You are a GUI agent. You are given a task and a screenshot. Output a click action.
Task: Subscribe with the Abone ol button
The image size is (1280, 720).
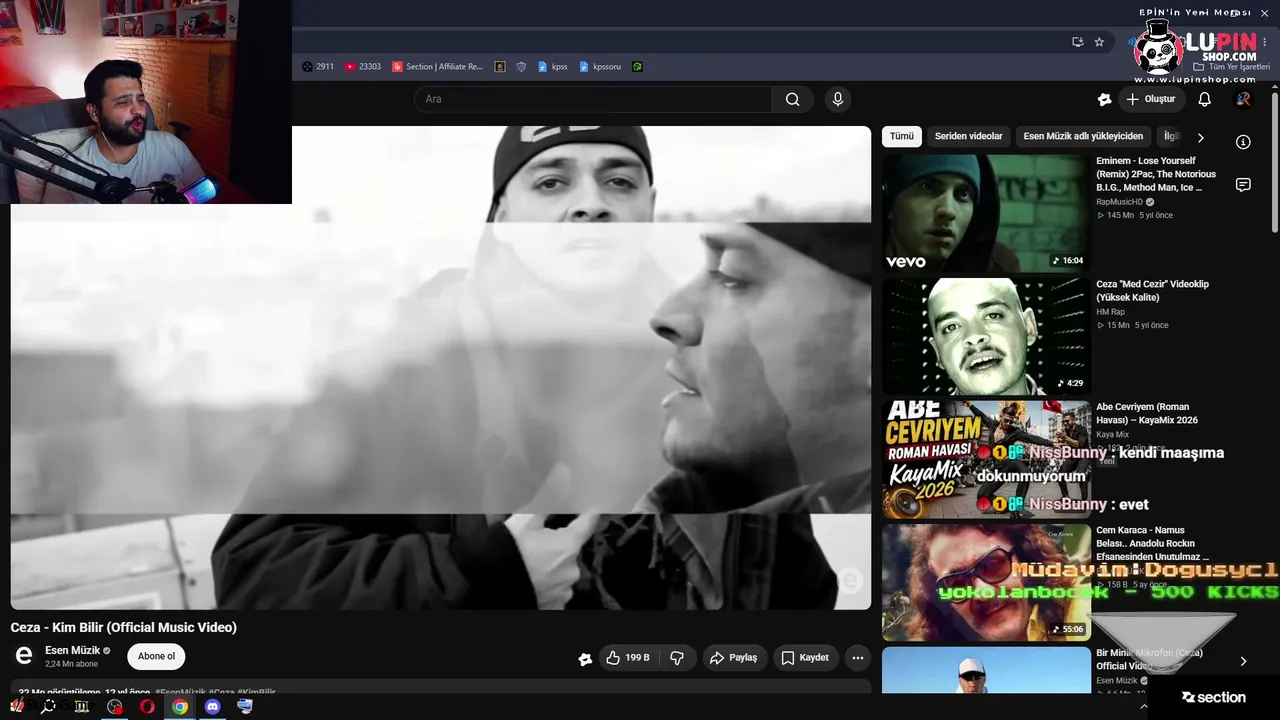click(x=156, y=657)
